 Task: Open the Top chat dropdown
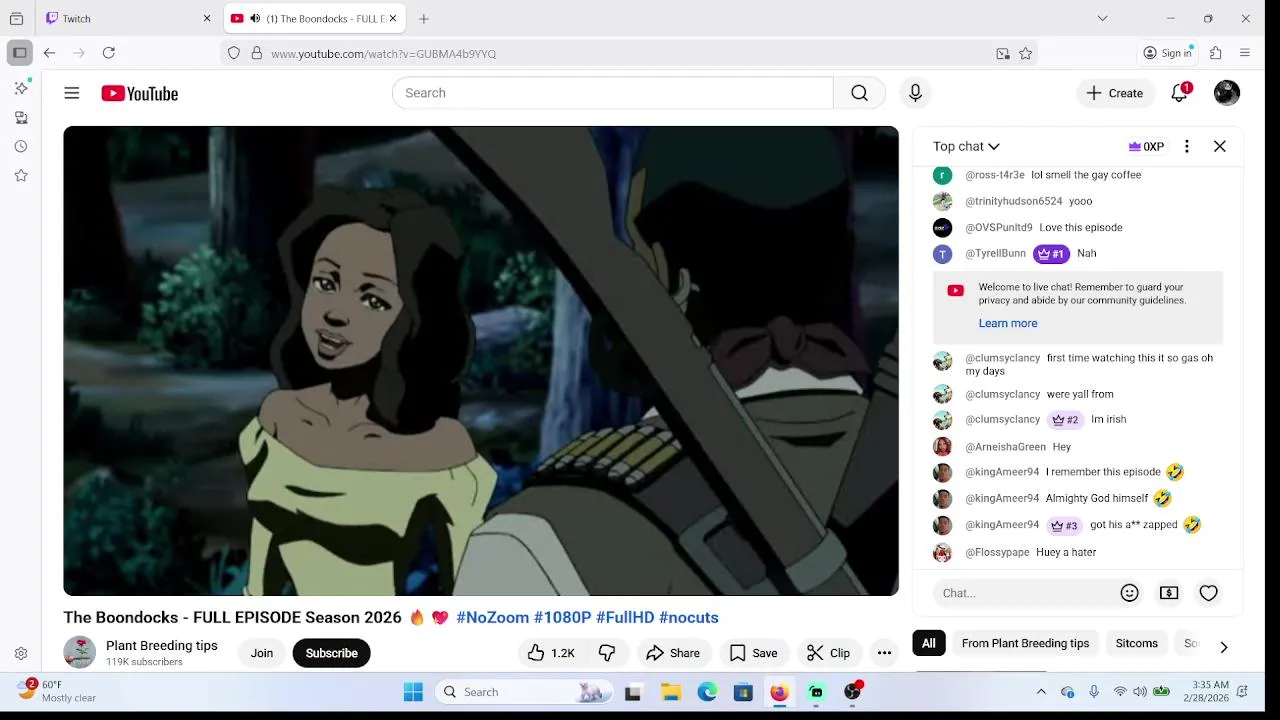(x=966, y=146)
